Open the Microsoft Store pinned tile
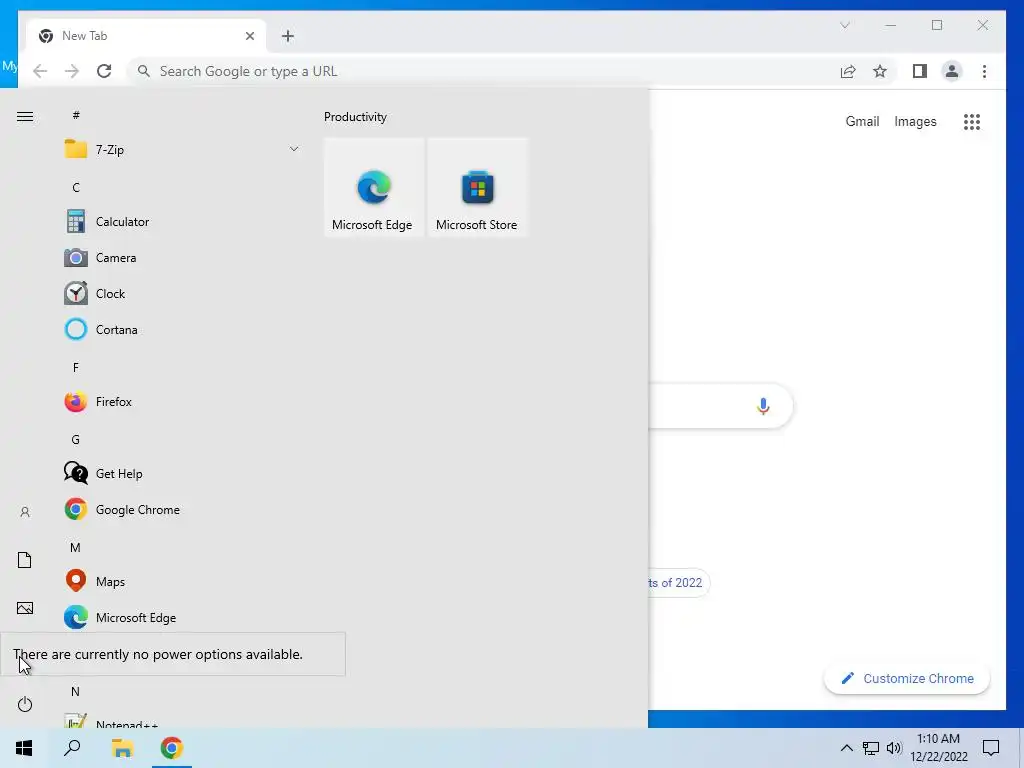 pos(477,187)
